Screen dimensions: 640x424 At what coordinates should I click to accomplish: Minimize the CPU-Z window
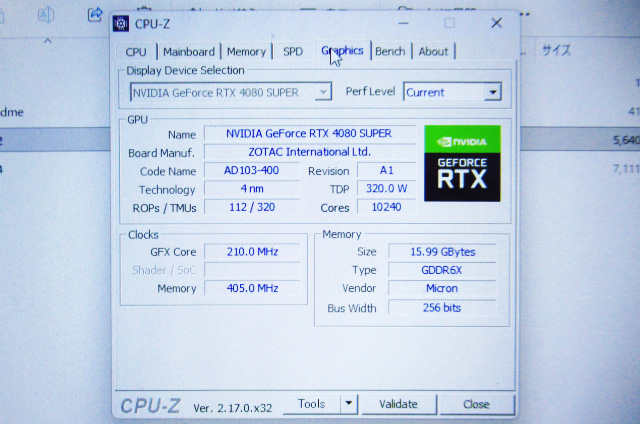pyautogui.click(x=402, y=23)
